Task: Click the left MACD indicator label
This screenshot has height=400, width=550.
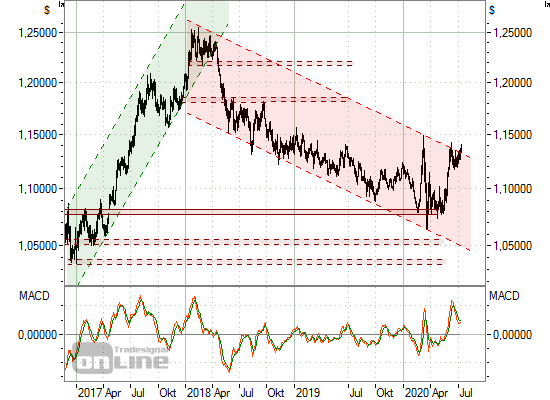Action: (34, 296)
